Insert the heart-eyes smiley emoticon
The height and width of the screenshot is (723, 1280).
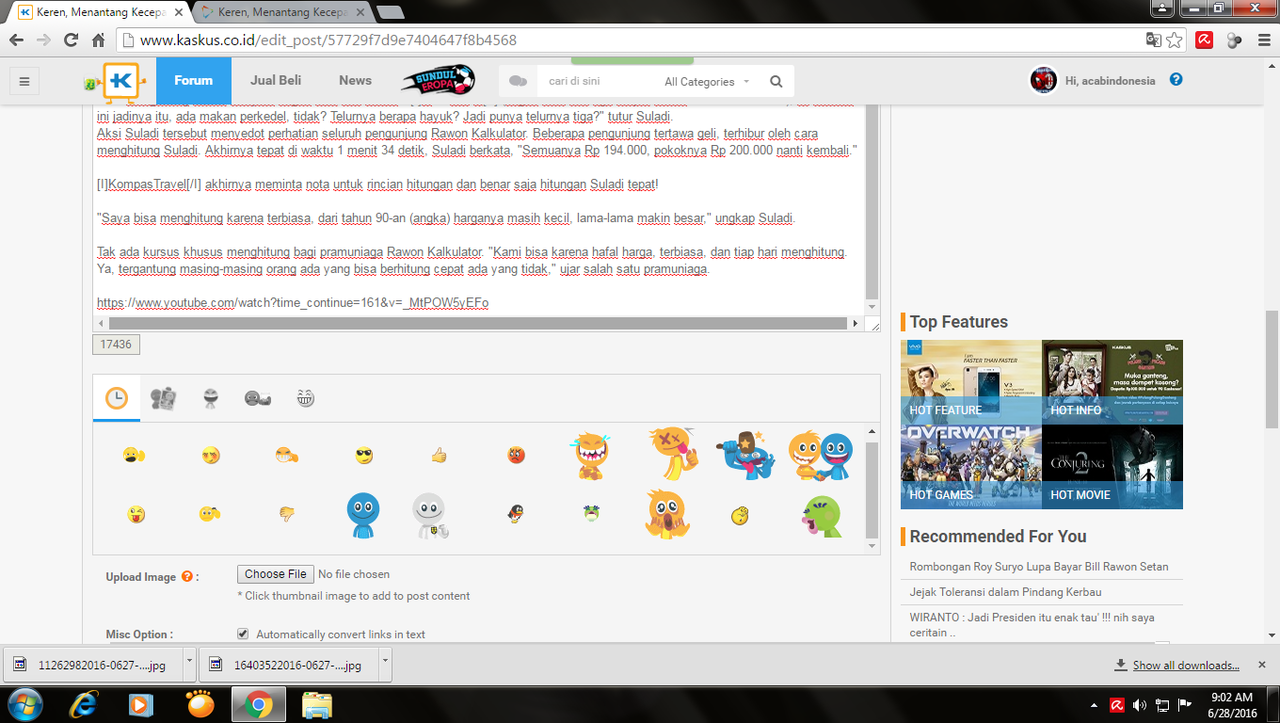click(x=210, y=456)
